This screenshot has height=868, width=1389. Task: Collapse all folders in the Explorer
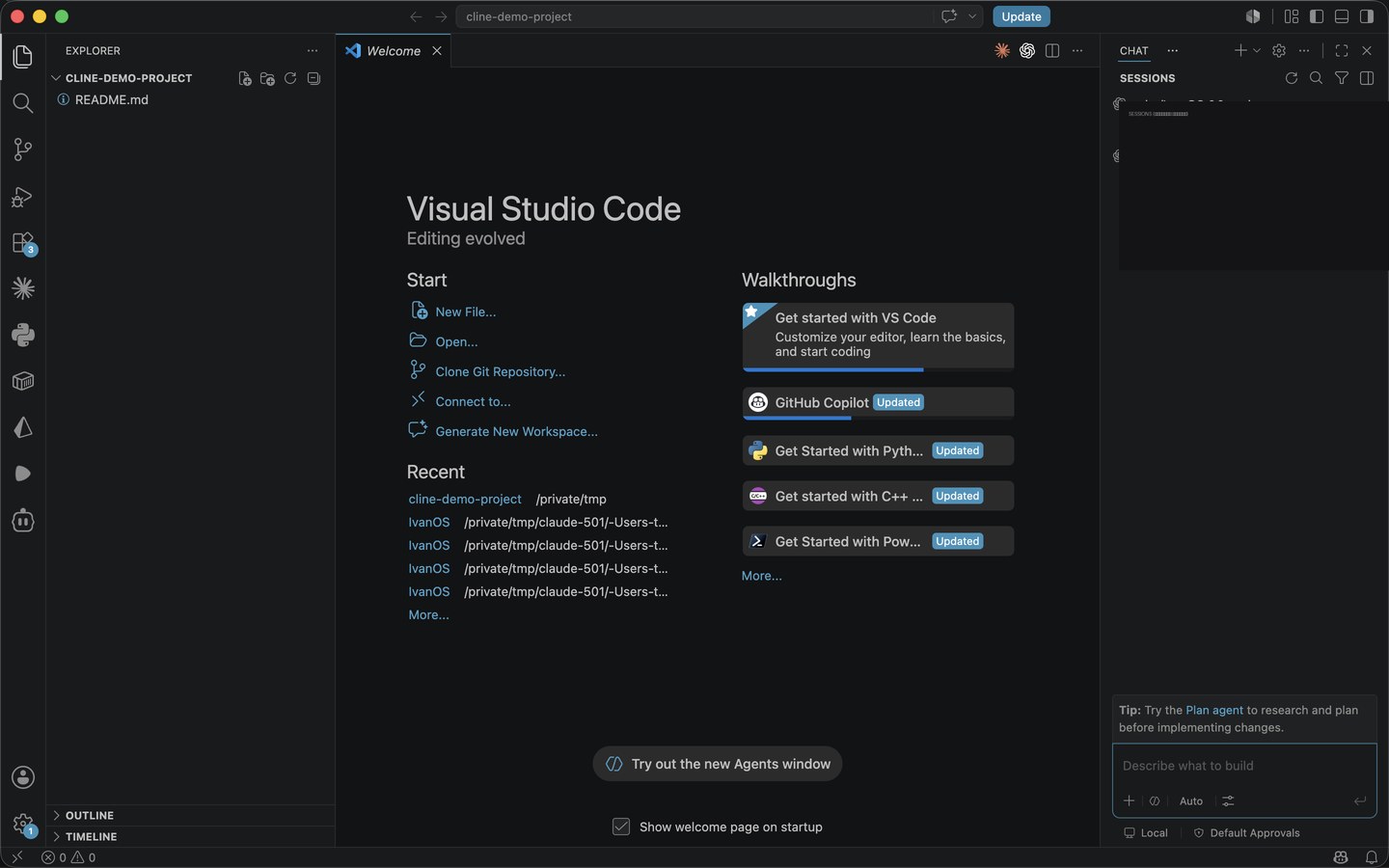313,78
